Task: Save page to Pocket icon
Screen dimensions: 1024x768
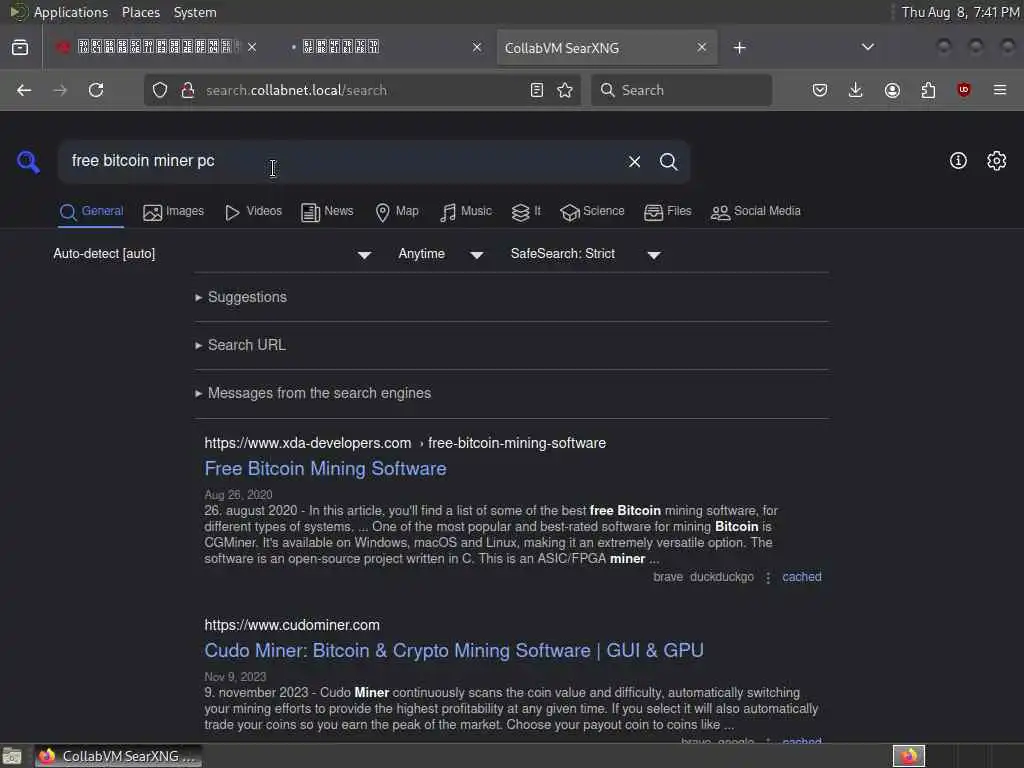Action: [x=820, y=90]
